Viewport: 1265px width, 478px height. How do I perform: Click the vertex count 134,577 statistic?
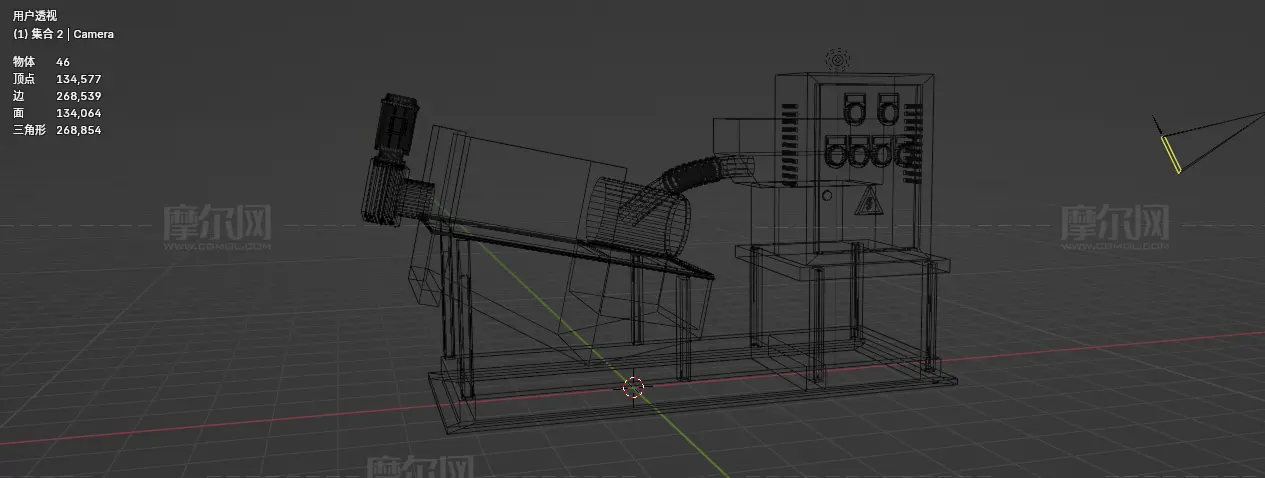pos(78,79)
